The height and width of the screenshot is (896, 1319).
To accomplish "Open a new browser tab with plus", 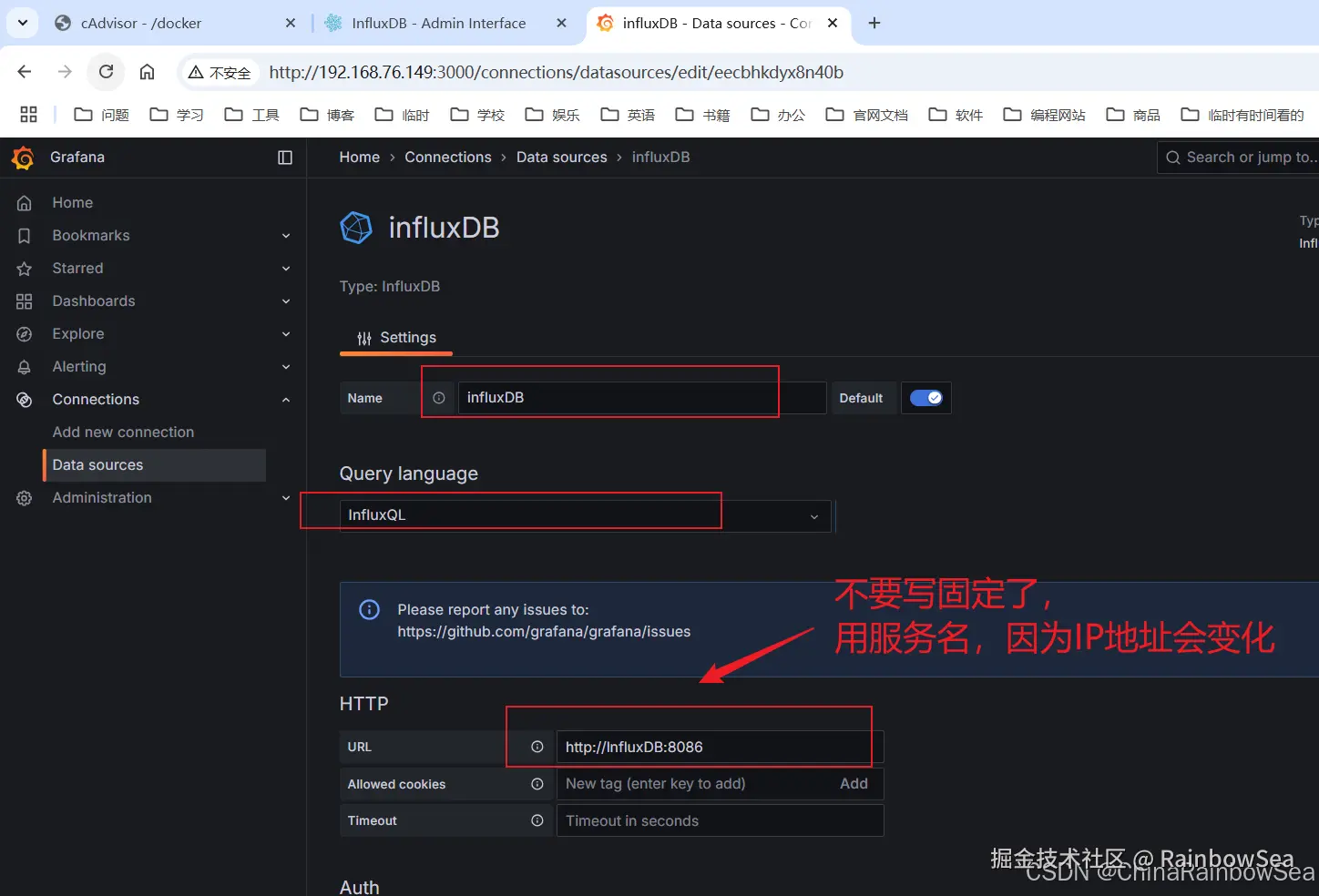I will pyautogui.click(x=874, y=23).
